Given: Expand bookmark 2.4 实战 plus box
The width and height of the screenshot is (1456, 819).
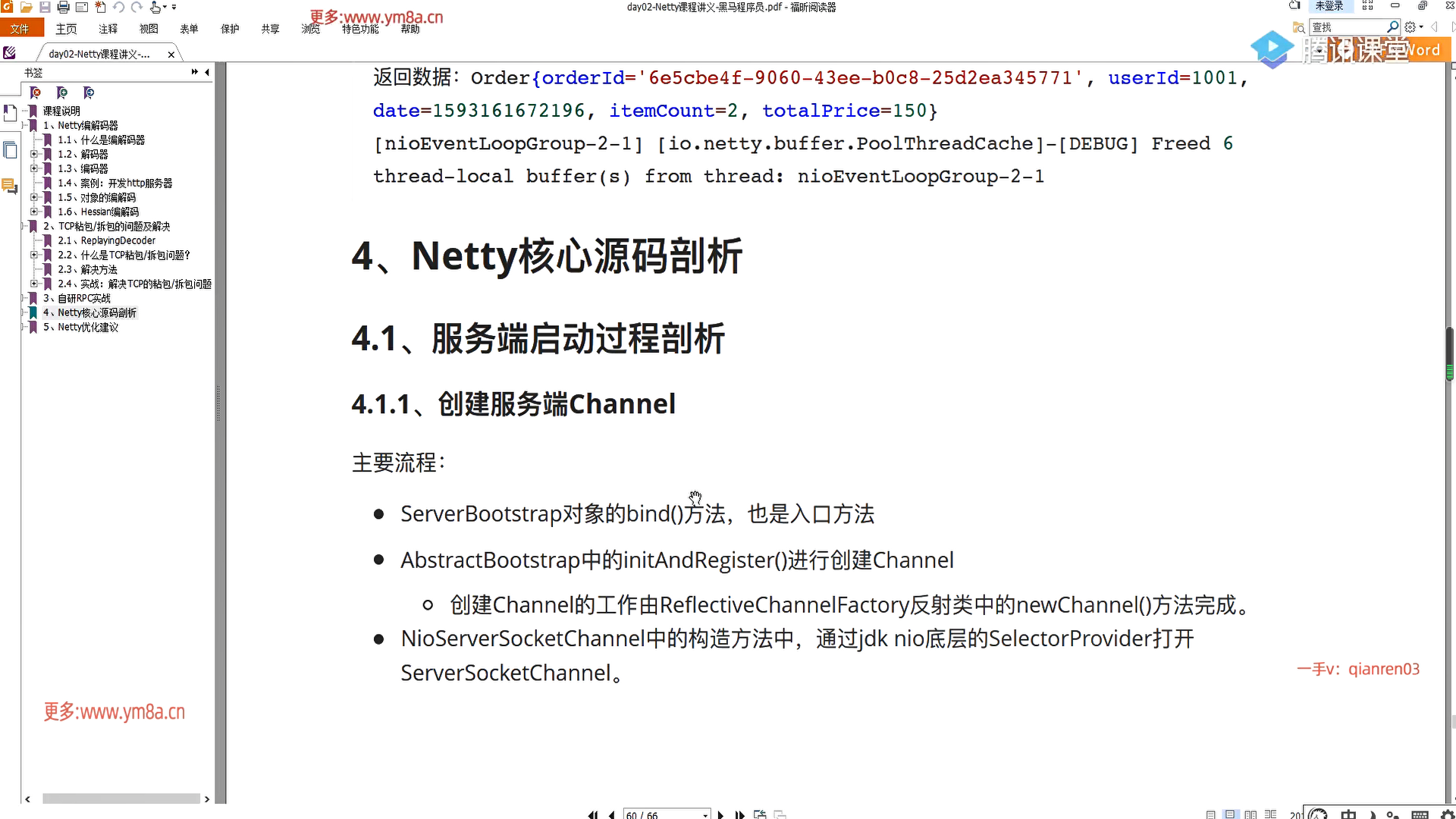Looking at the screenshot, I should [x=34, y=284].
